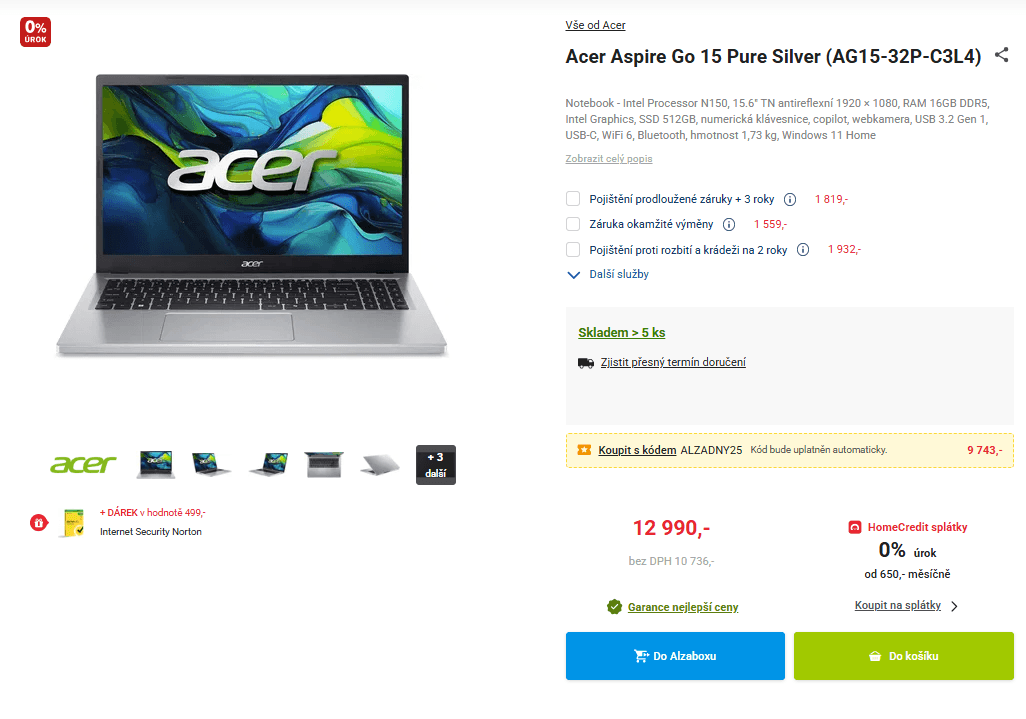The image size is (1026, 719).
Task: Click the red gift icon near Norton
Action: pos(39,523)
